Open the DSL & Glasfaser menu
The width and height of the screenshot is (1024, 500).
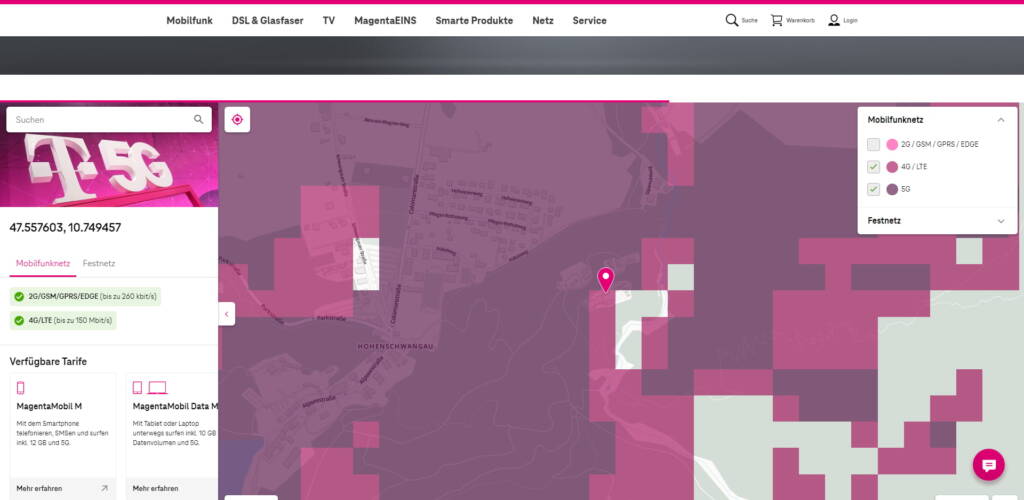[x=268, y=20]
